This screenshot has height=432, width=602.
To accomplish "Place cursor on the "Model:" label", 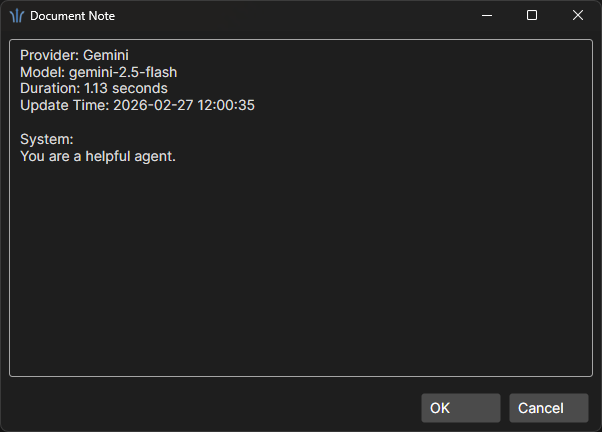I will click(42, 72).
